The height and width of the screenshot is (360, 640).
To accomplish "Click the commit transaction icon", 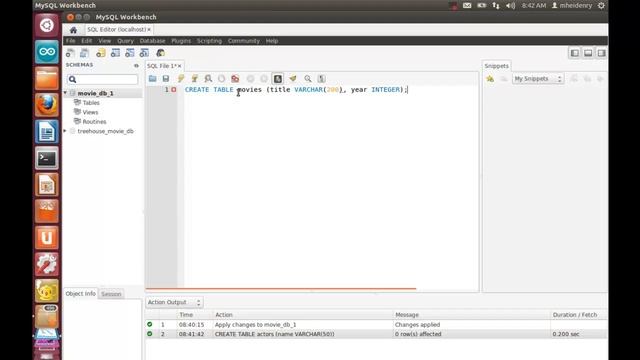I will click(x=250, y=78).
